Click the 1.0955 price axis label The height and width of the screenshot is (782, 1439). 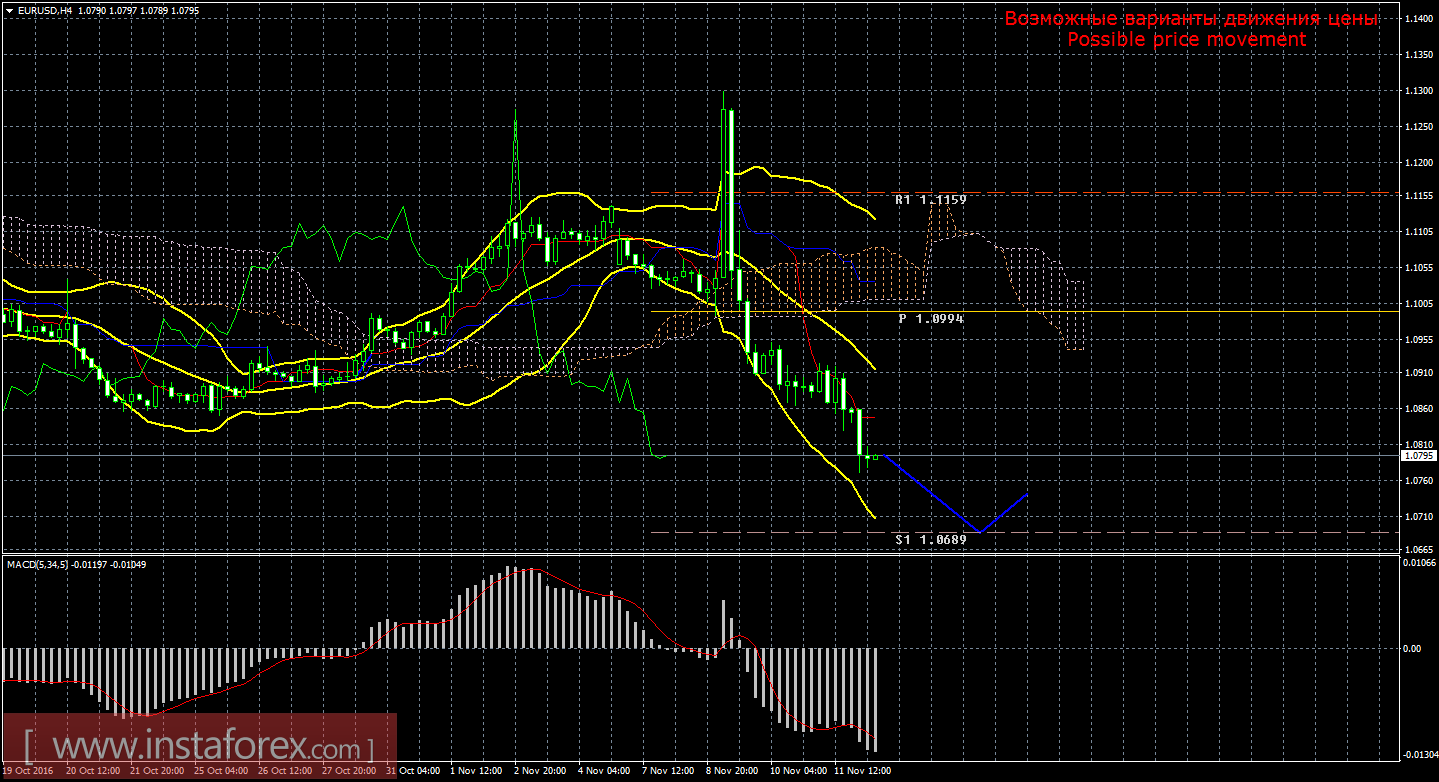1417,339
